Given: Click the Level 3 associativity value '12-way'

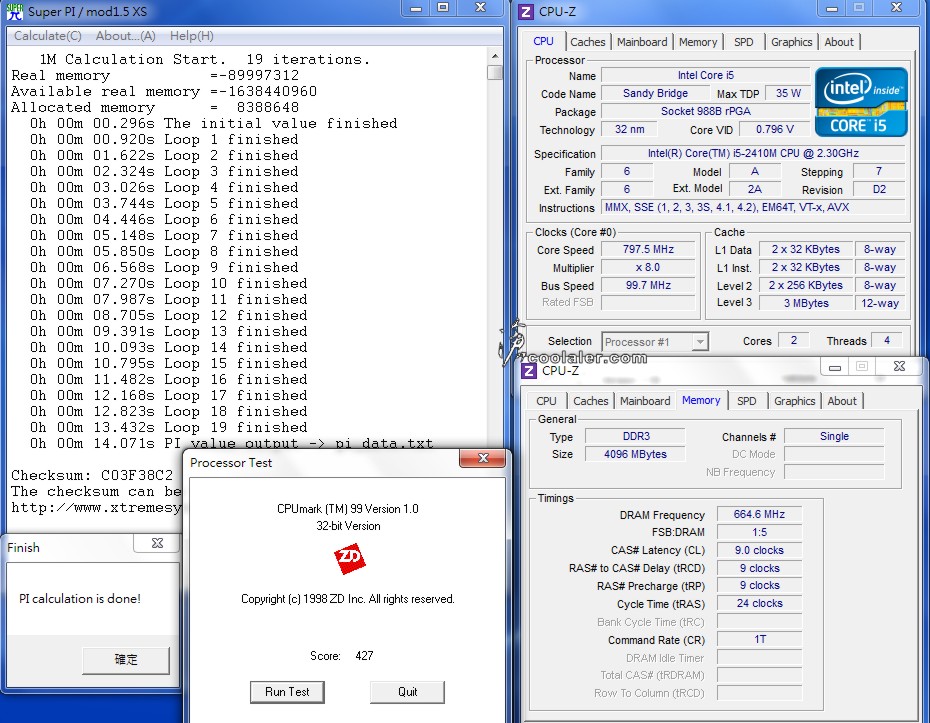Looking at the screenshot, I should [880, 303].
